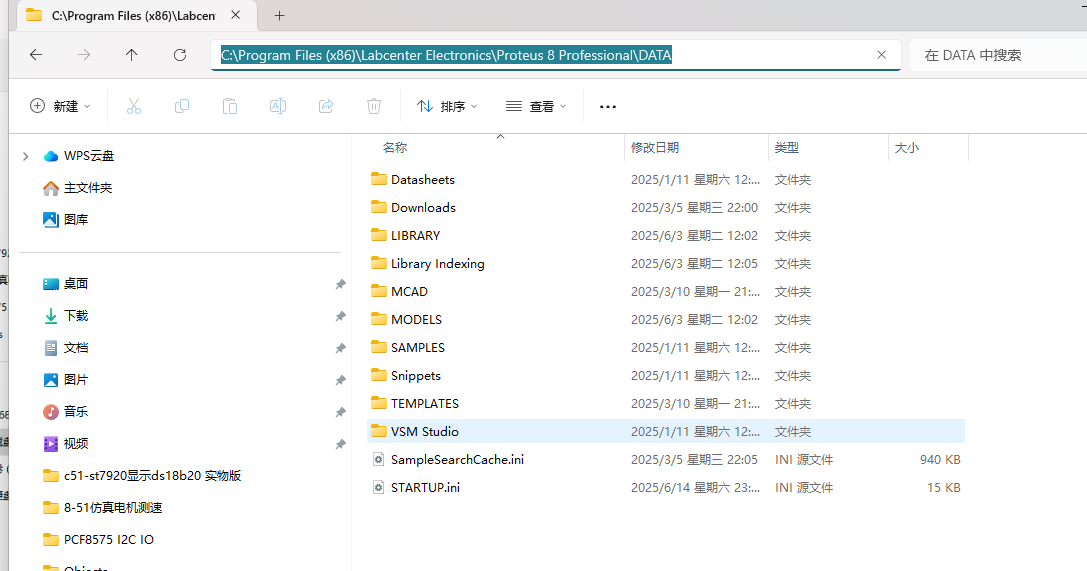Open 图片 (Pictures) quick access item

point(76,380)
